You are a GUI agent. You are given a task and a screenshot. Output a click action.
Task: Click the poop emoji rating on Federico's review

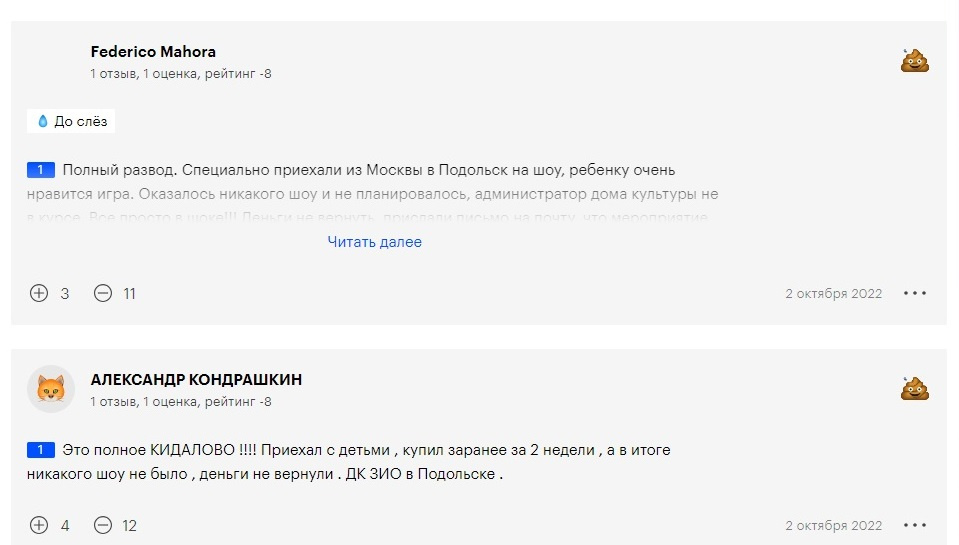click(914, 60)
